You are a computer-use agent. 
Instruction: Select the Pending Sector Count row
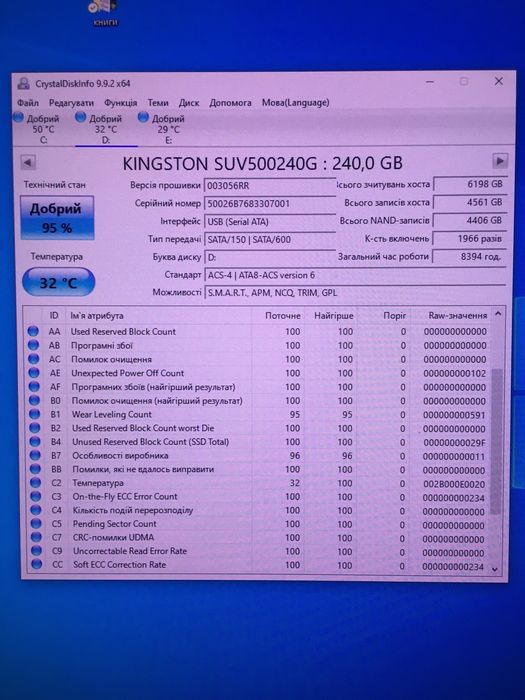[x=258, y=524]
